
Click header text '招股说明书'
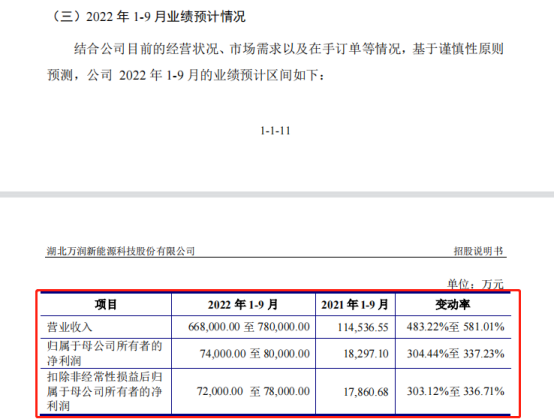[x=478, y=251]
